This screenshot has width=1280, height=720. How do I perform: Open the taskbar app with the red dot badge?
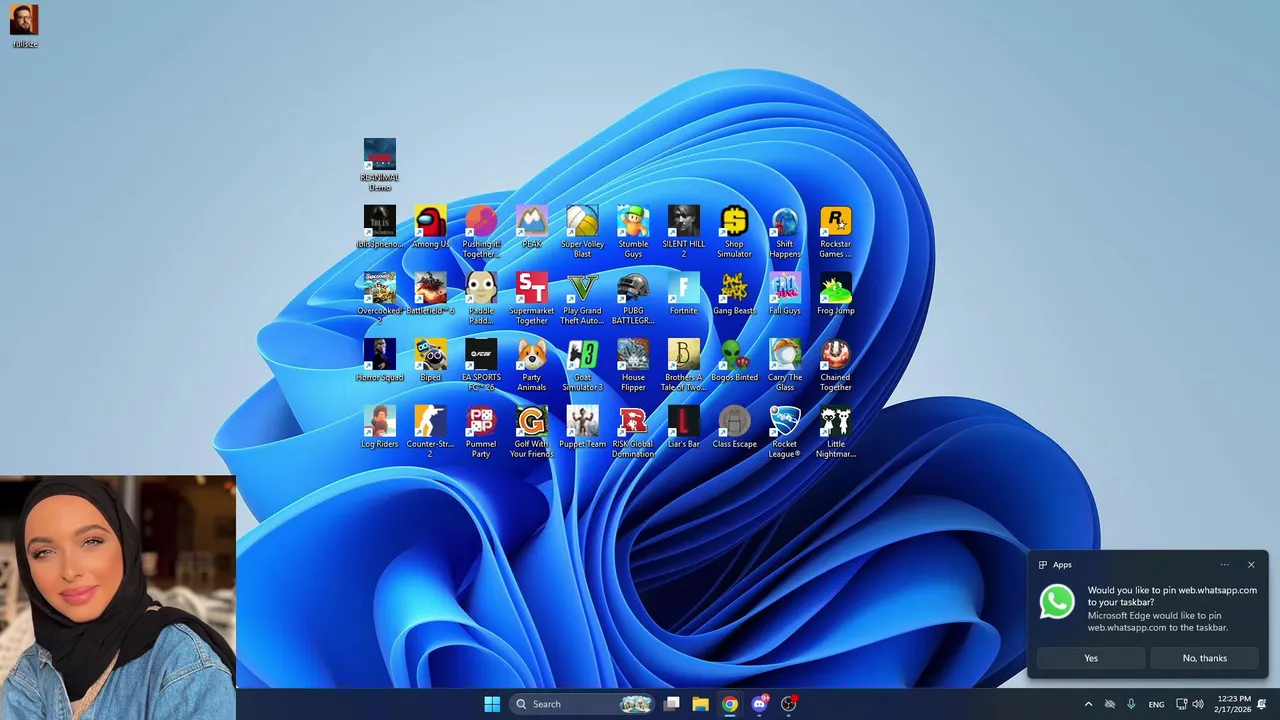coord(788,704)
